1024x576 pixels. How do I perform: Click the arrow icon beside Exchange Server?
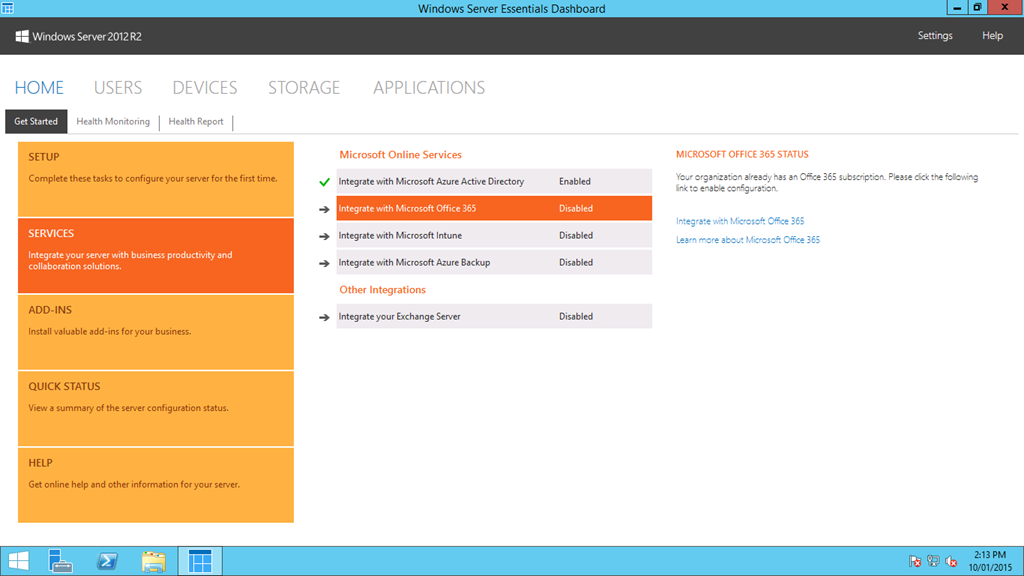tap(324, 317)
